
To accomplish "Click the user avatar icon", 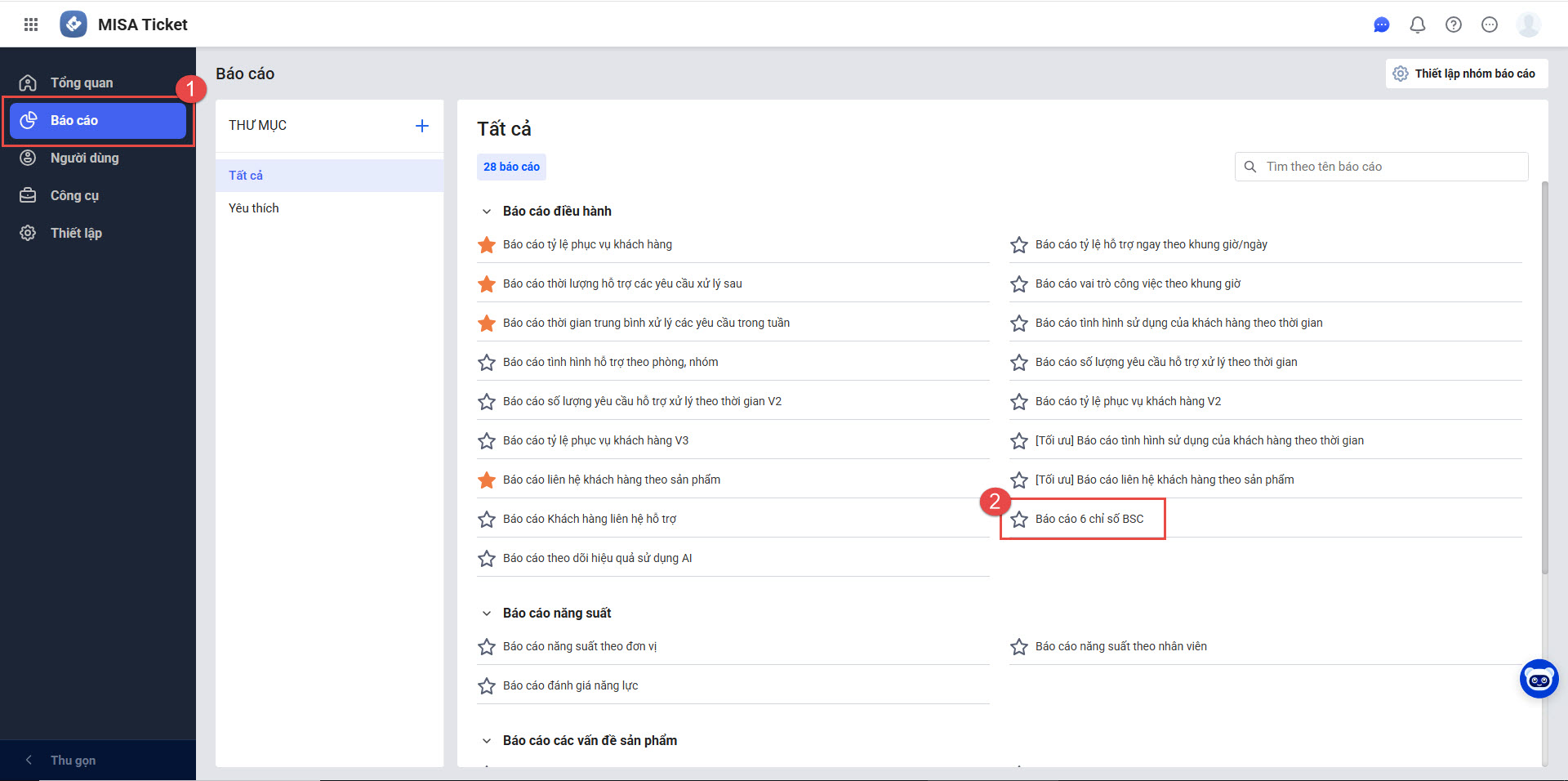I will click(x=1528, y=25).
